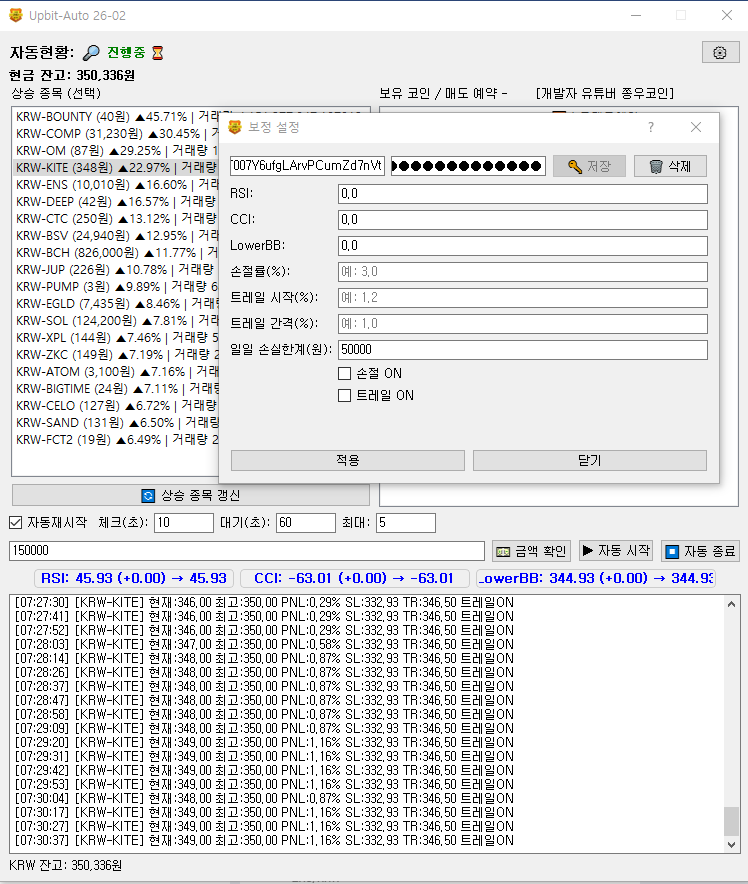Uncheck the auto restart checkbox
This screenshot has height=884, width=748.
[x=16, y=522]
